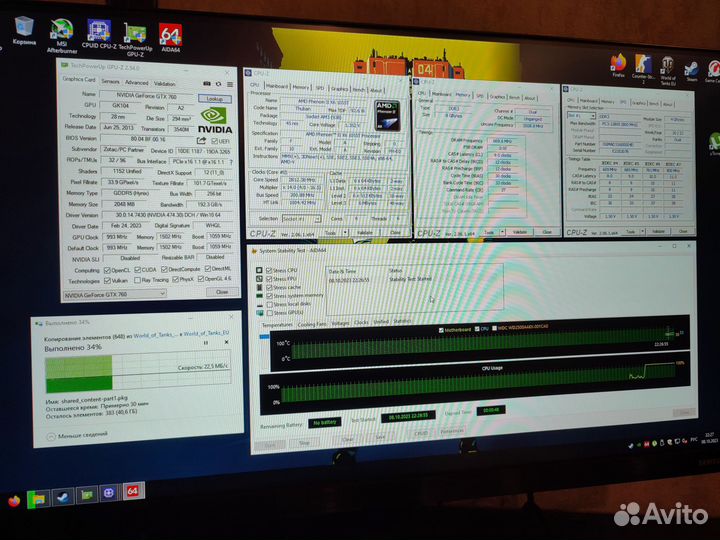Screen dimensions: 720x540
Task: Click the GPU-Z BIOS export share icon
Action: (x=201, y=141)
